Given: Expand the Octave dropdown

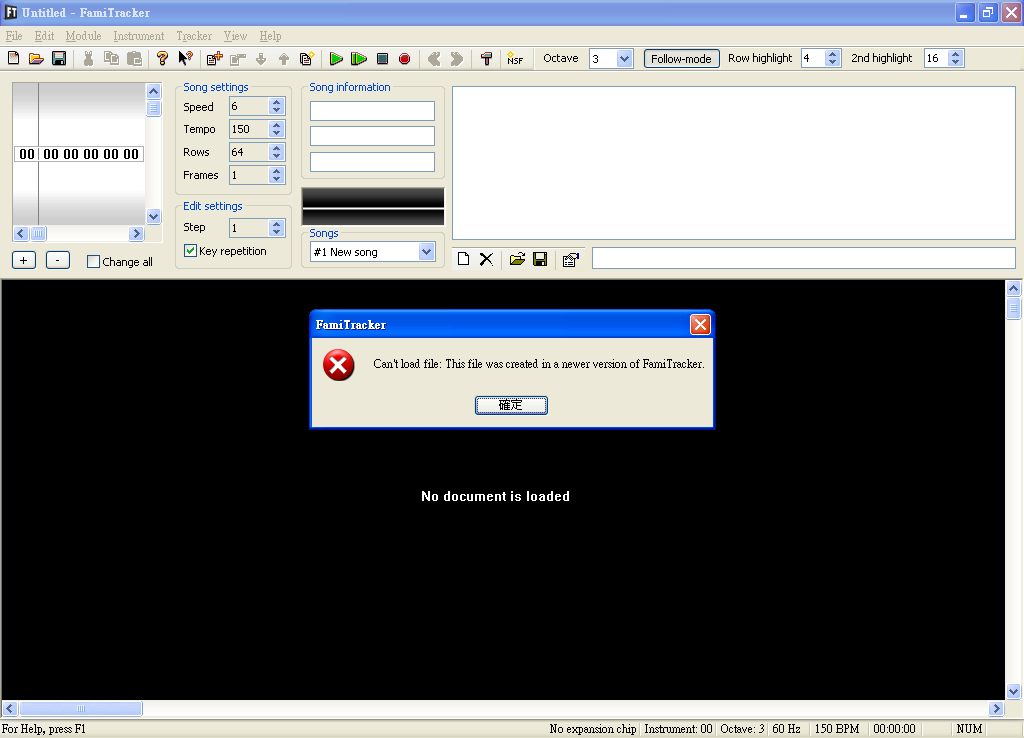Looking at the screenshot, I should click(625, 59).
